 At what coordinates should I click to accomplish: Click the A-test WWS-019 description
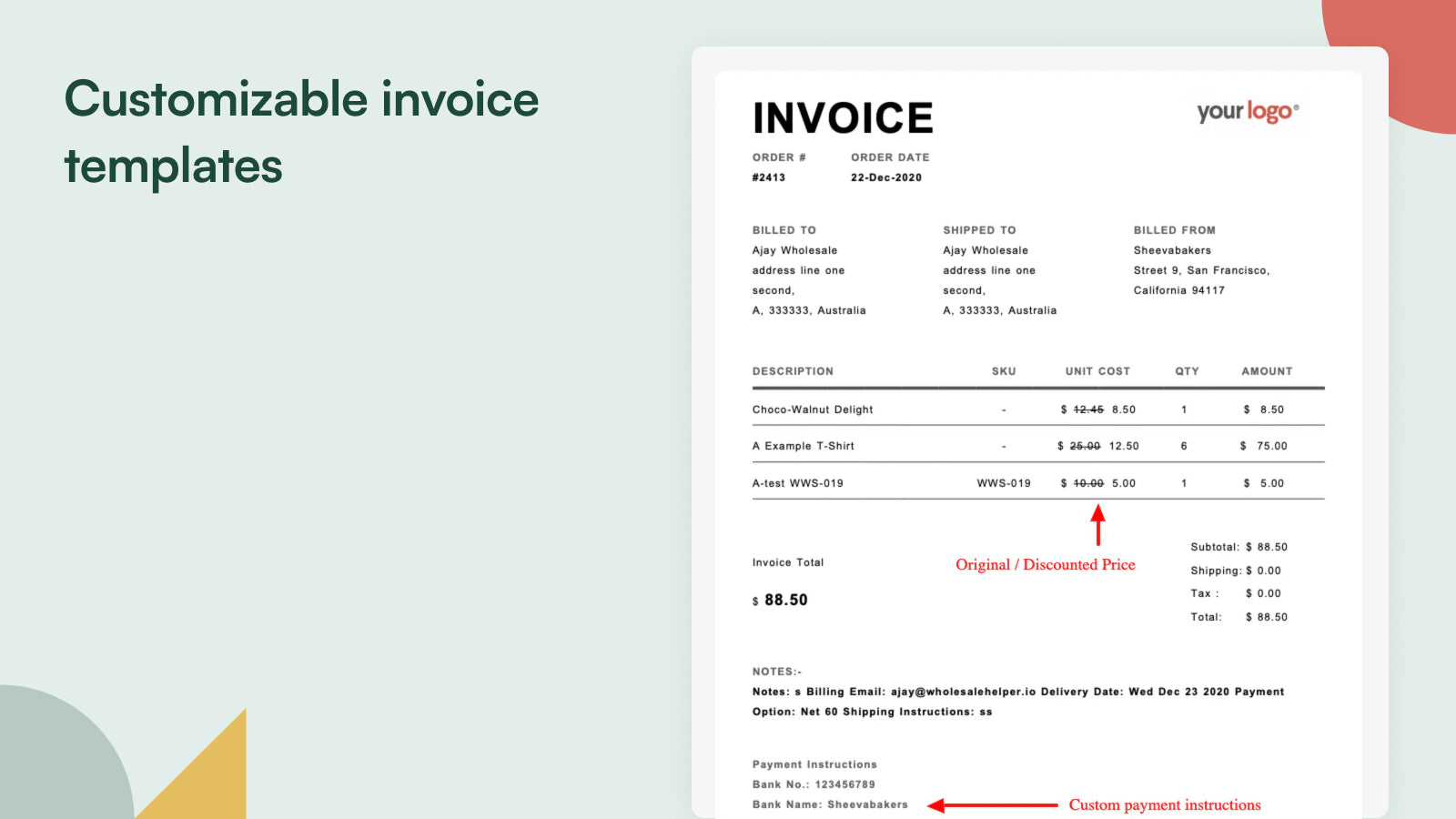click(x=797, y=483)
